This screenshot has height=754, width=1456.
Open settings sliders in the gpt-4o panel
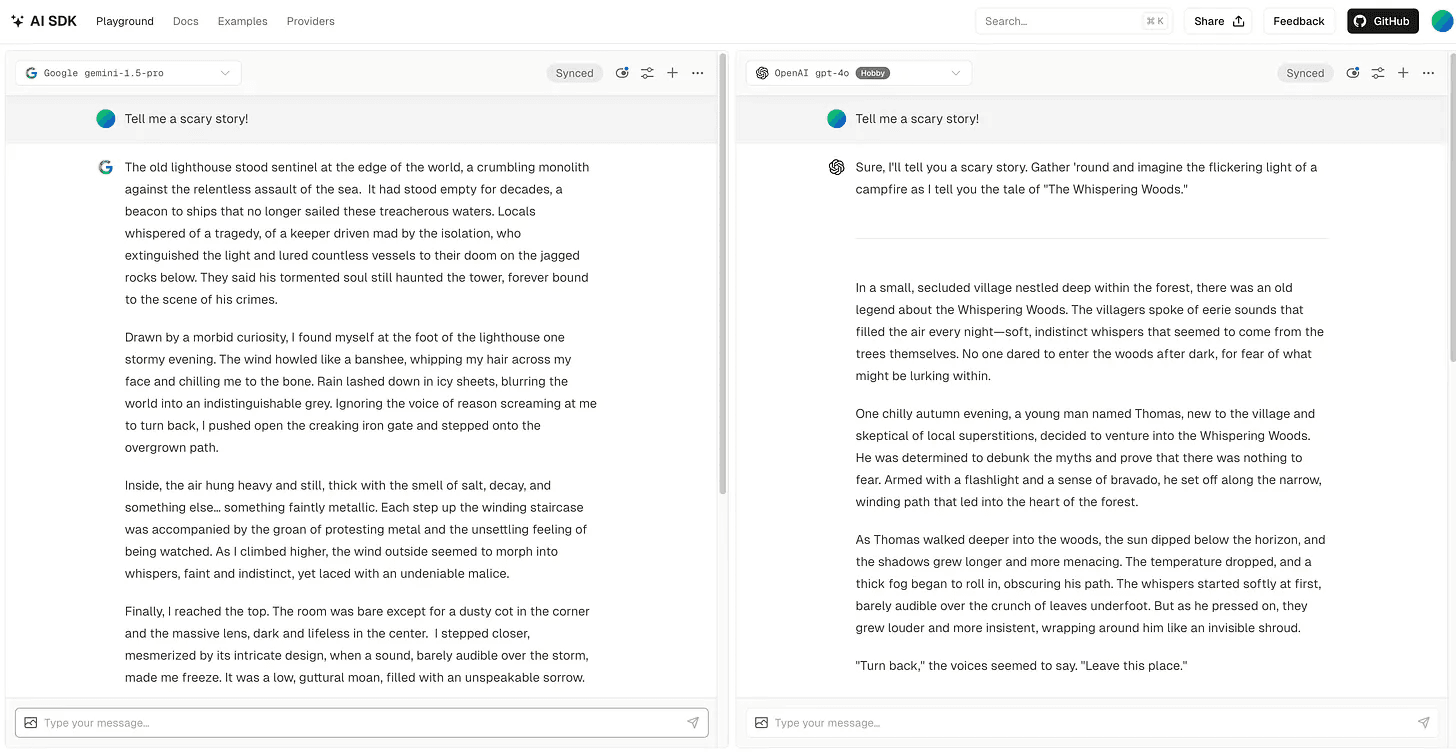point(1378,73)
